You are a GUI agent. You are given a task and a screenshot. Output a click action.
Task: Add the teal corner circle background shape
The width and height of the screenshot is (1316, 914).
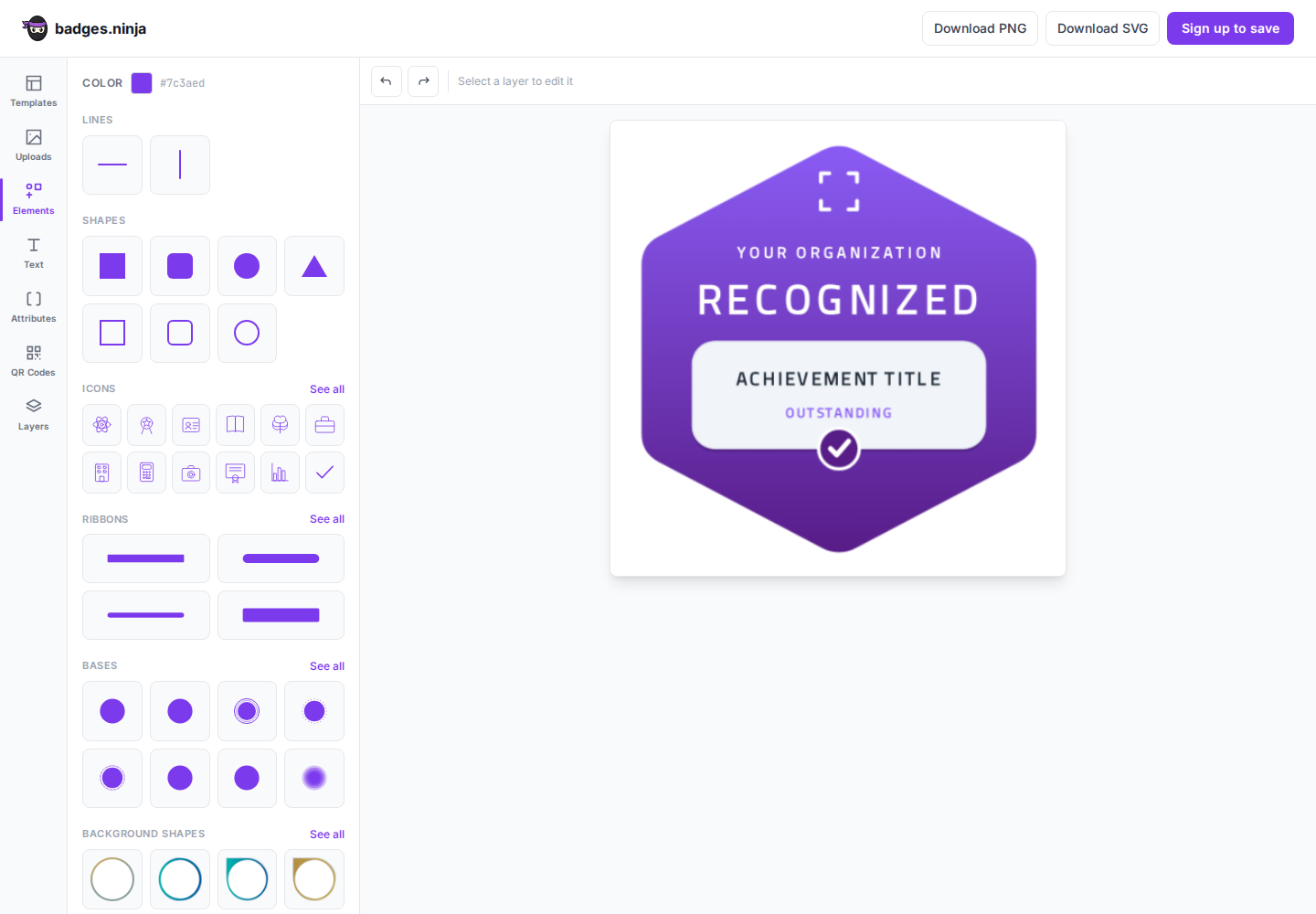247,879
